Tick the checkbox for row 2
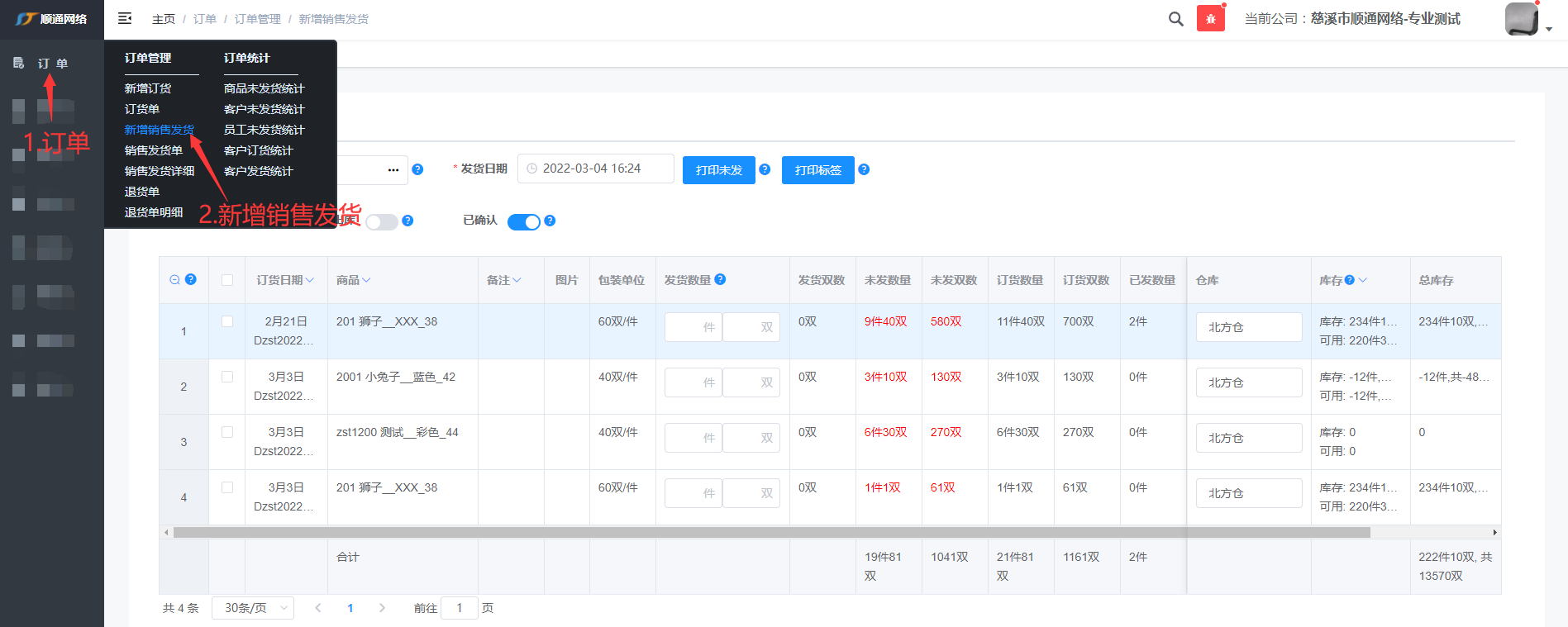The width and height of the screenshot is (1568, 627). point(227,377)
